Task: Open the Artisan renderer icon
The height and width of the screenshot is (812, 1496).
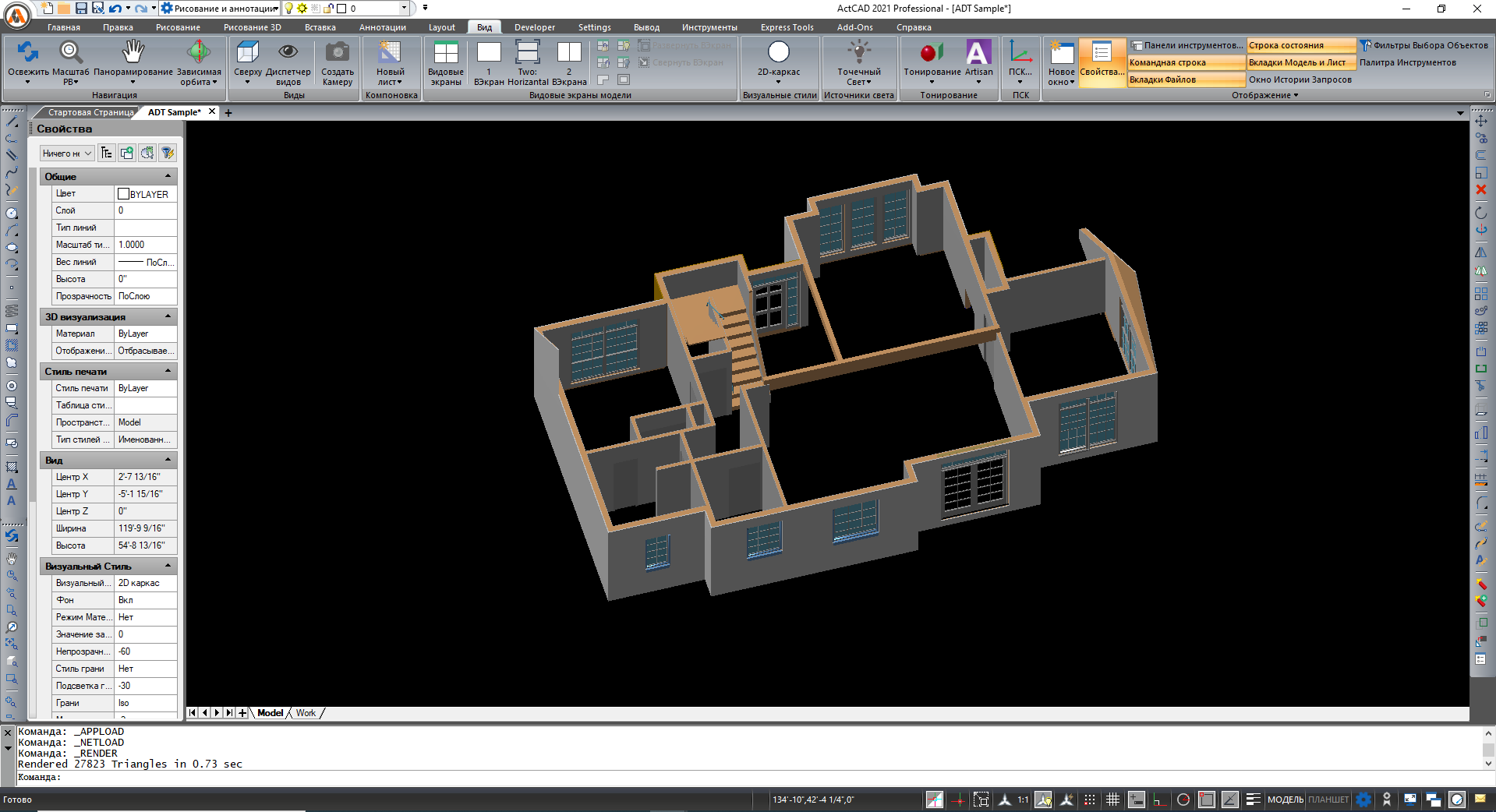Action: pyautogui.click(x=978, y=53)
